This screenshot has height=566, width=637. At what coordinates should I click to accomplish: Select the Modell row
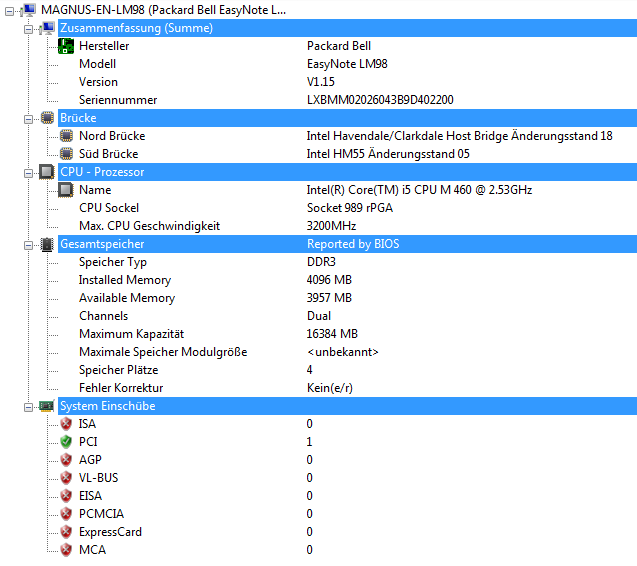pyautogui.click(x=347, y=64)
